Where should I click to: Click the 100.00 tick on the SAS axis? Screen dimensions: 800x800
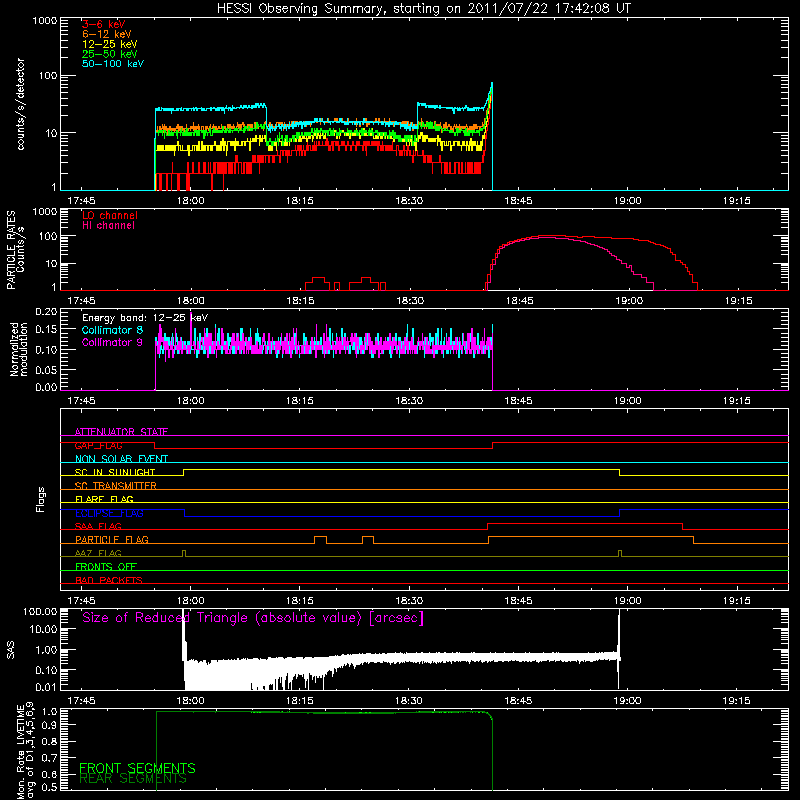point(40,611)
